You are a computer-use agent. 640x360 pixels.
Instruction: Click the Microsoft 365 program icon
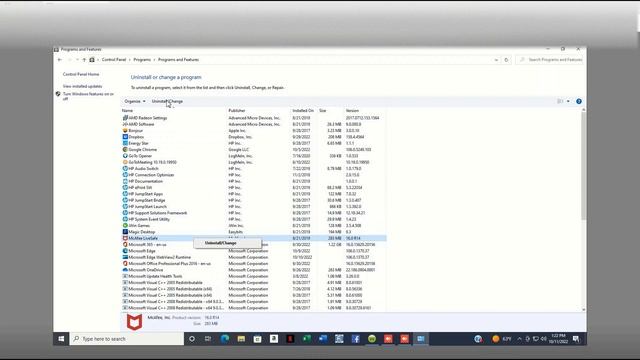125,244
